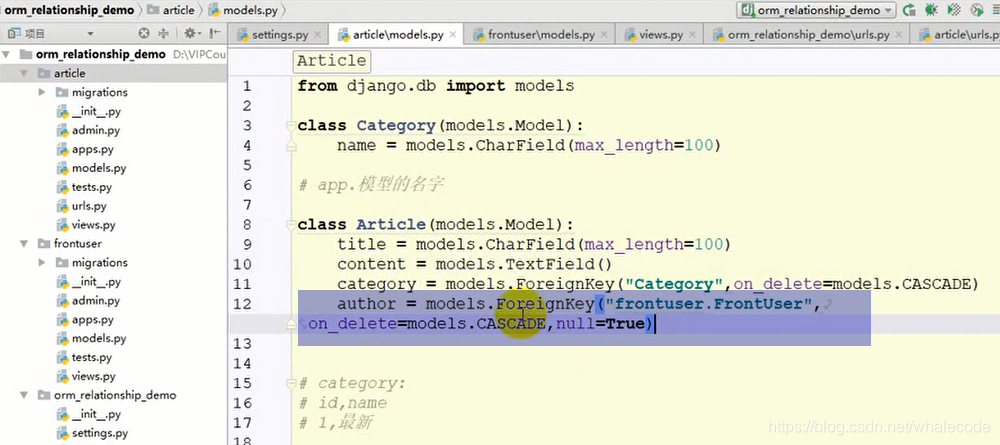The width and height of the screenshot is (1000, 445).
Task: Close the frontuser\models.py tab
Action: 604,35
